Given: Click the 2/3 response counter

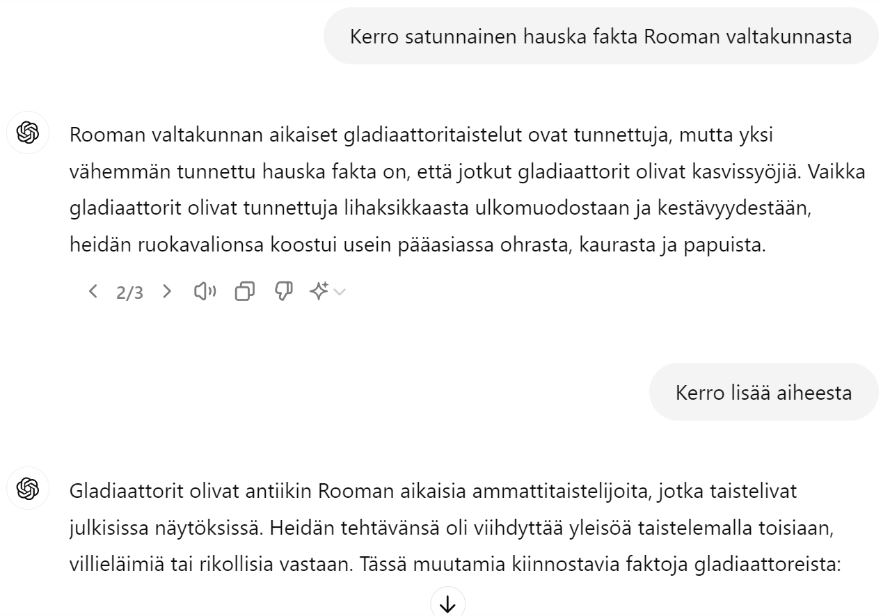Looking at the screenshot, I should (130, 292).
